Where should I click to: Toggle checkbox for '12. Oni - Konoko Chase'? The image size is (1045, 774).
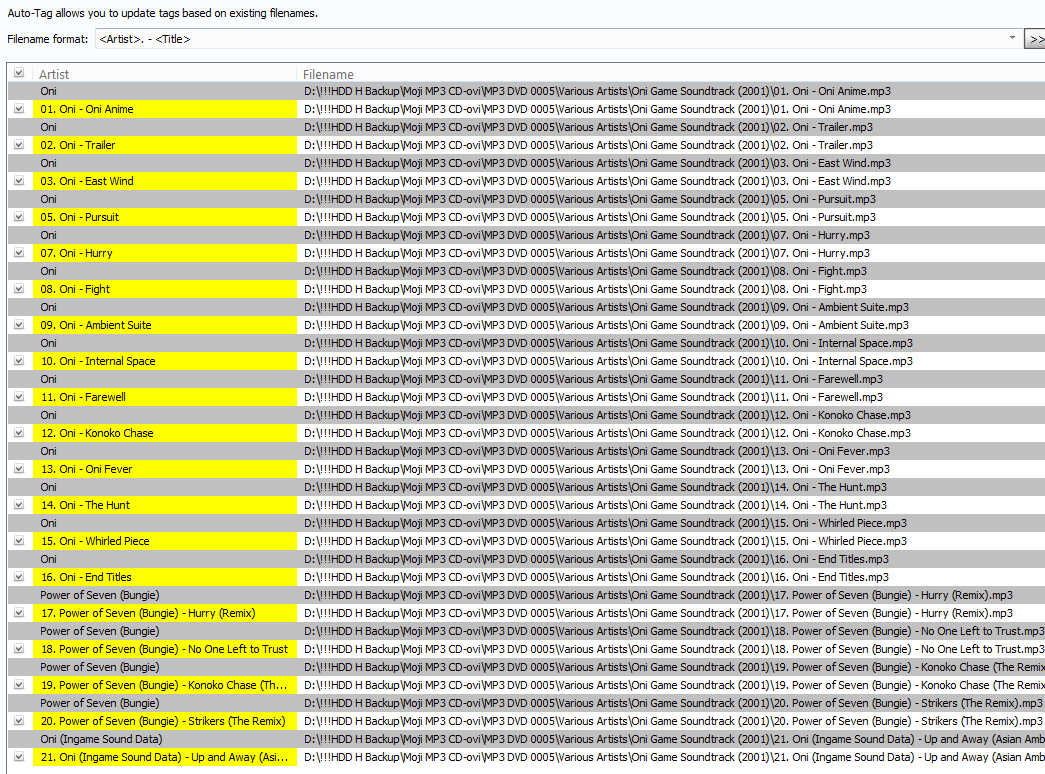[19, 433]
